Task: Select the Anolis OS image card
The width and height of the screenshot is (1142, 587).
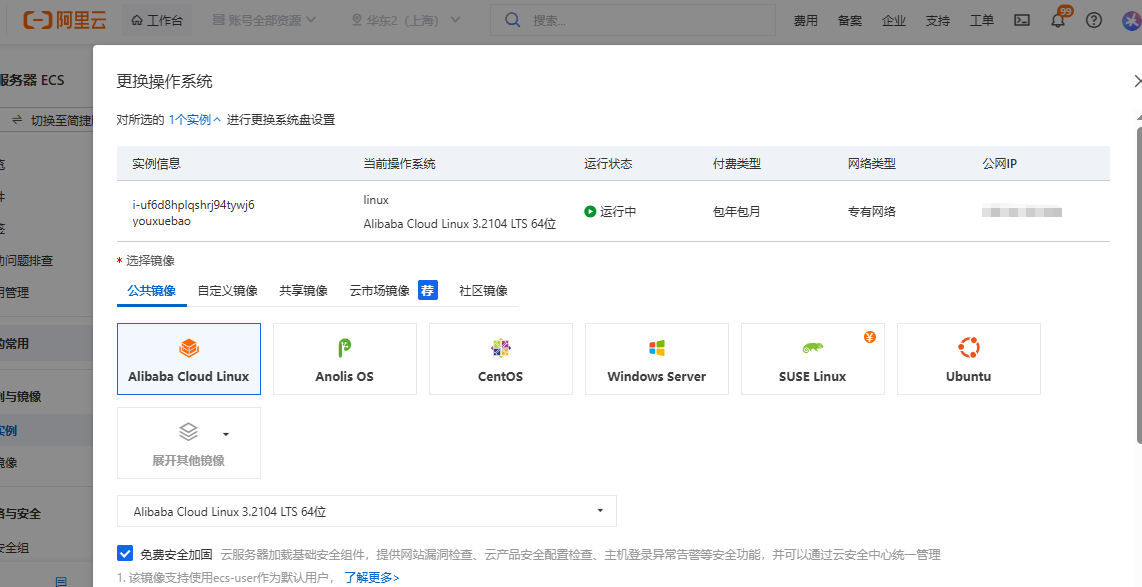Action: (344, 358)
